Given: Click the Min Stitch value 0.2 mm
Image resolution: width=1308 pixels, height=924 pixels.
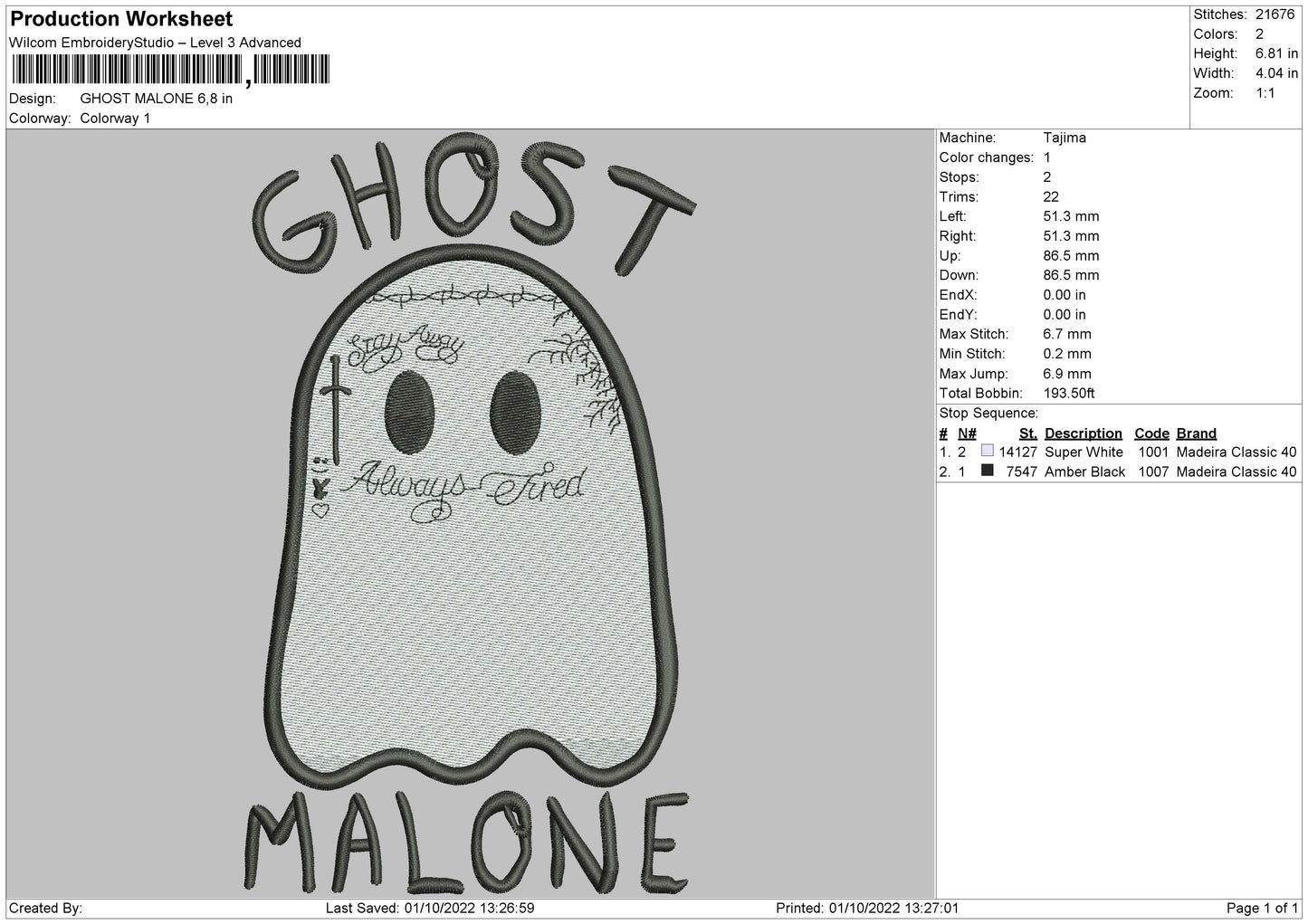Looking at the screenshot, I should [1067, 355].
